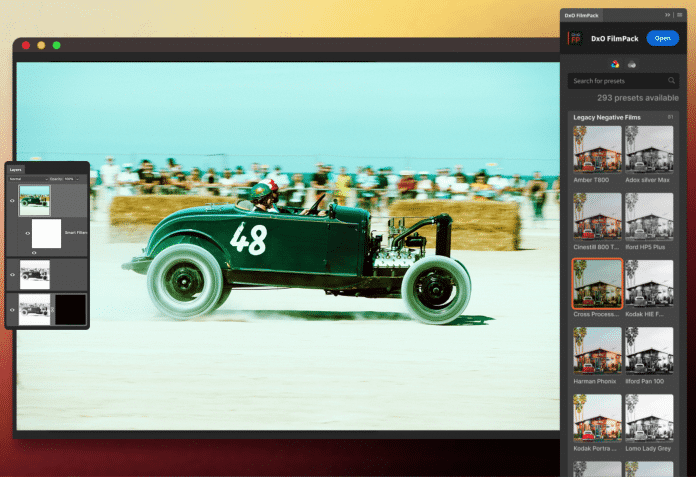This screenshot has width=696, height=477.
Task: Collapse the DxO FilmPack panel with double-arrow
Action: tap(668, 15)
